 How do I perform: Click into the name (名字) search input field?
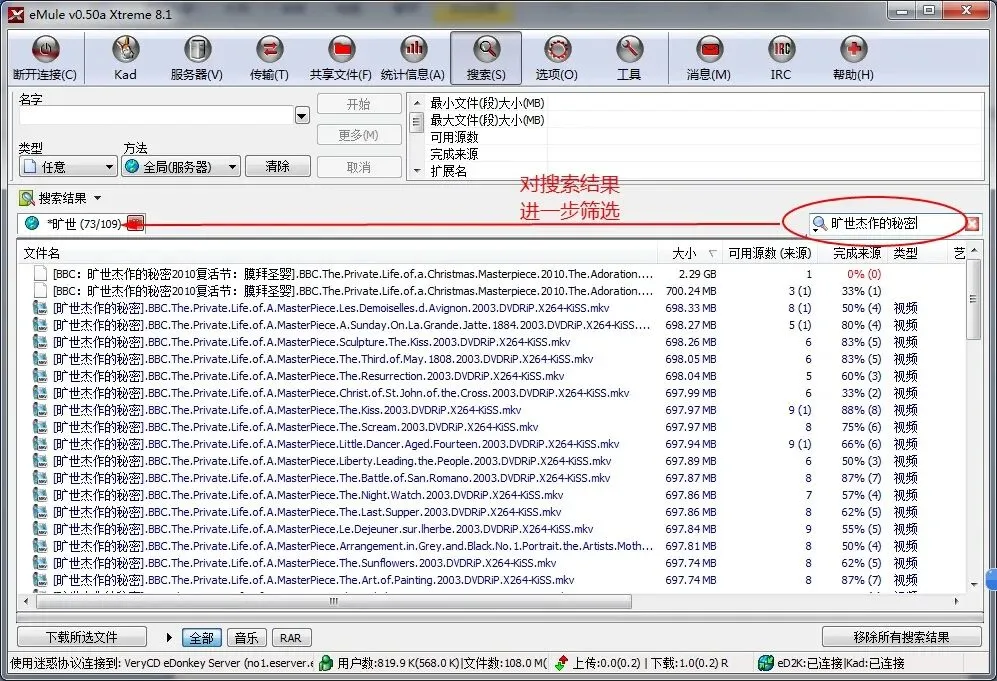156,116
